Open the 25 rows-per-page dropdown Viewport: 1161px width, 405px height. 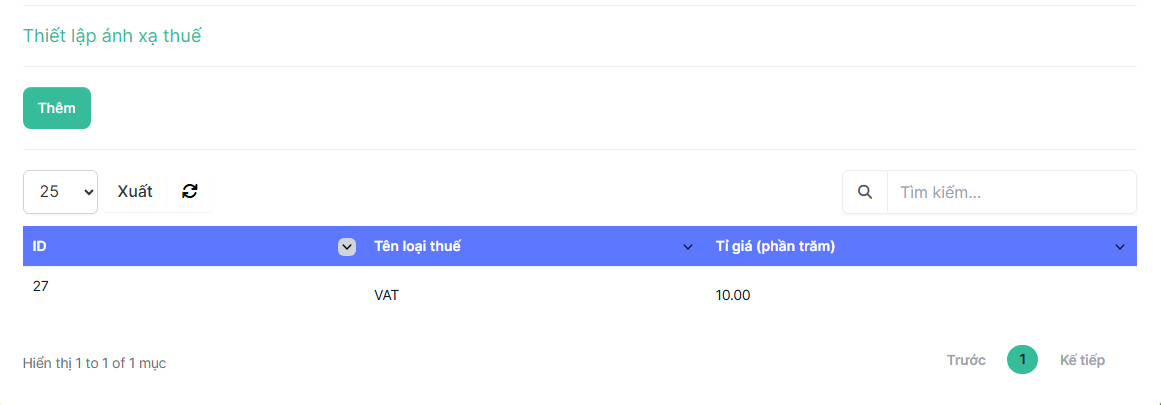[60, 192]
